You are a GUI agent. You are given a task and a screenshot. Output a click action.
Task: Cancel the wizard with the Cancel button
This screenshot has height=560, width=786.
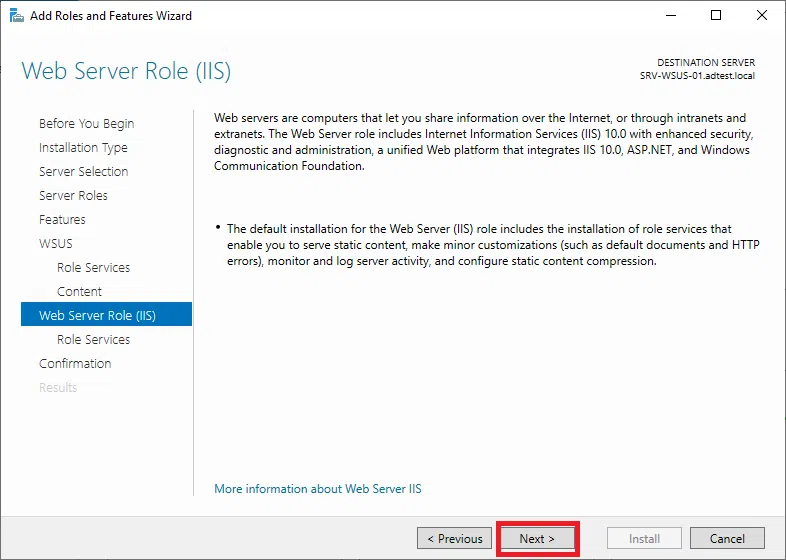pos(727,539)
